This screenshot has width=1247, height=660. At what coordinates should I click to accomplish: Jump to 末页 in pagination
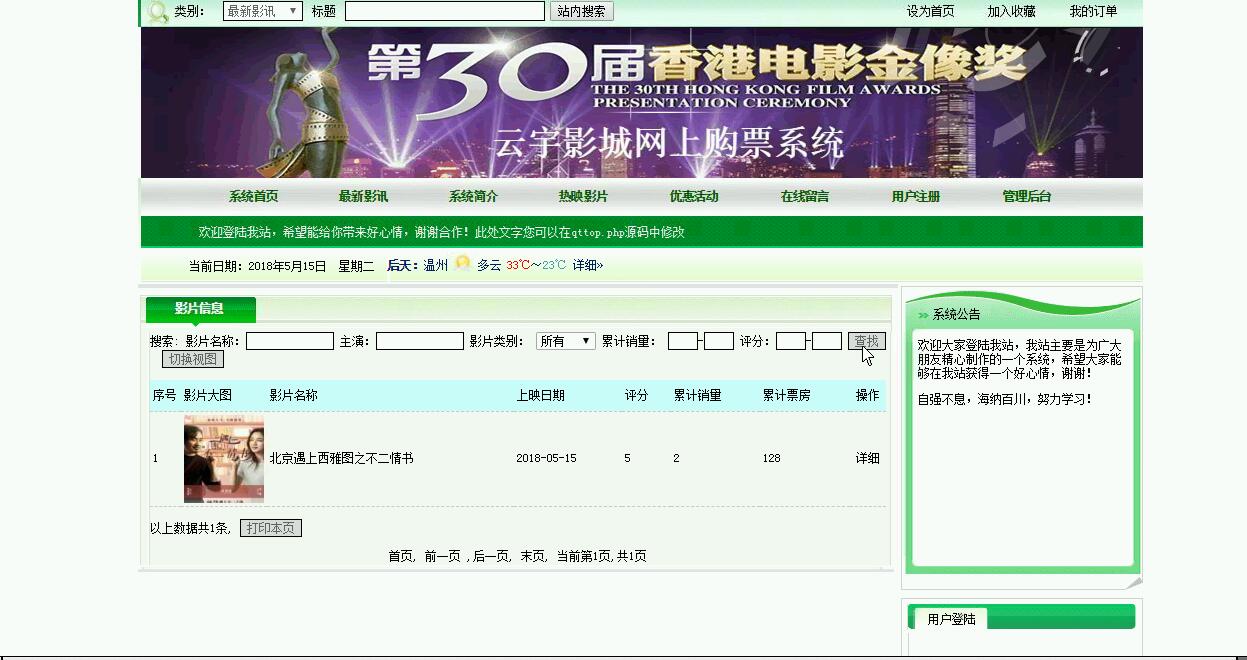[x=532, y=556]
